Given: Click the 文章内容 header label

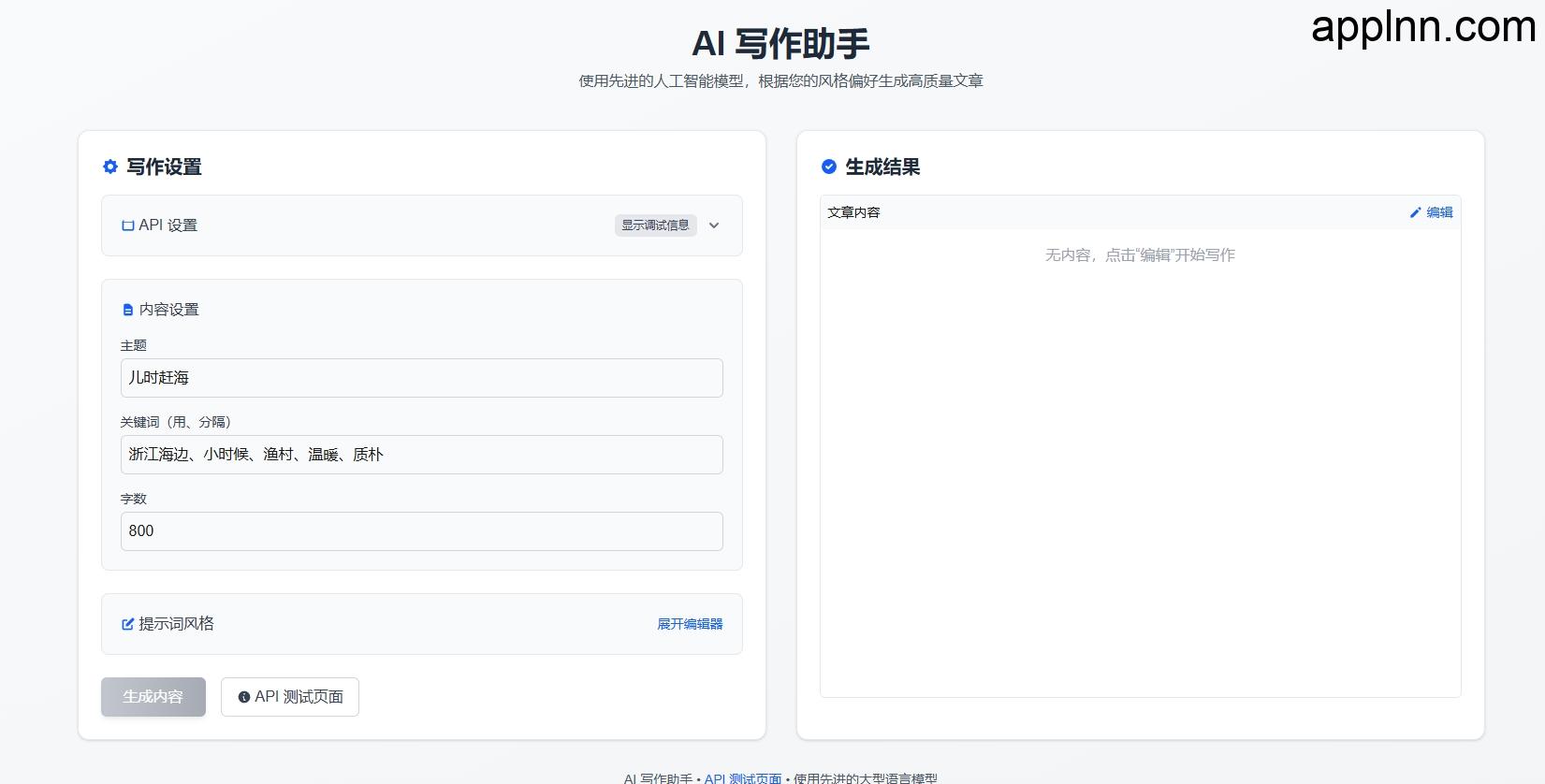Looking at the screenshot, I should point(853,212).
